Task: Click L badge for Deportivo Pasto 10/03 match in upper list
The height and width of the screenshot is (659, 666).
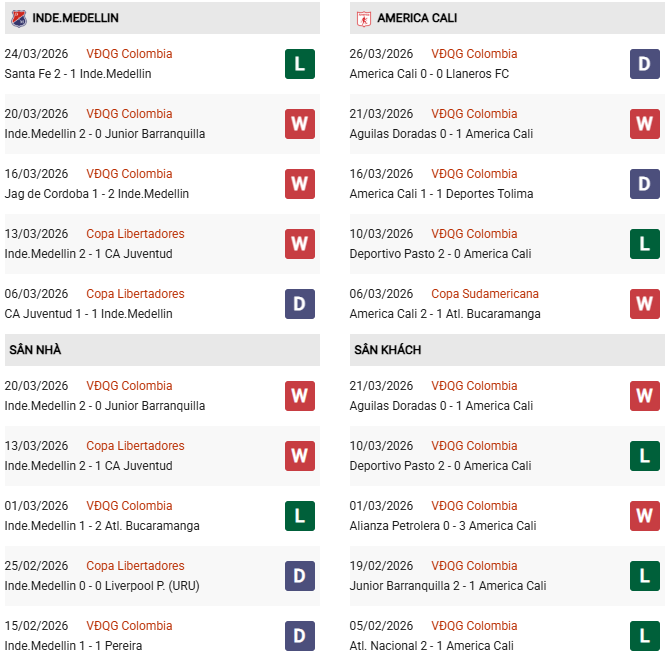Action: 645,244
